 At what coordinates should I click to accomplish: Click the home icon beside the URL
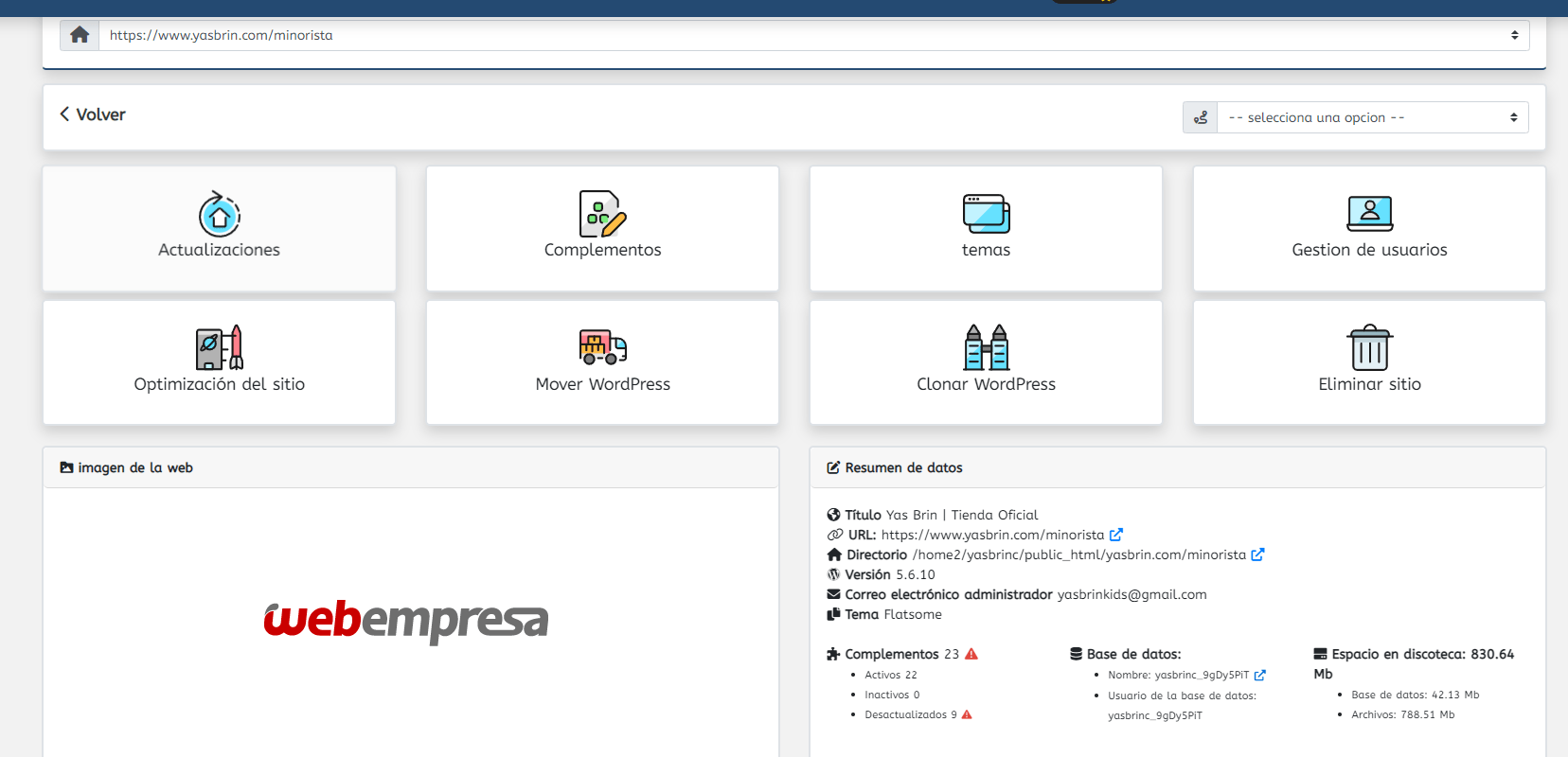(80, 35)
